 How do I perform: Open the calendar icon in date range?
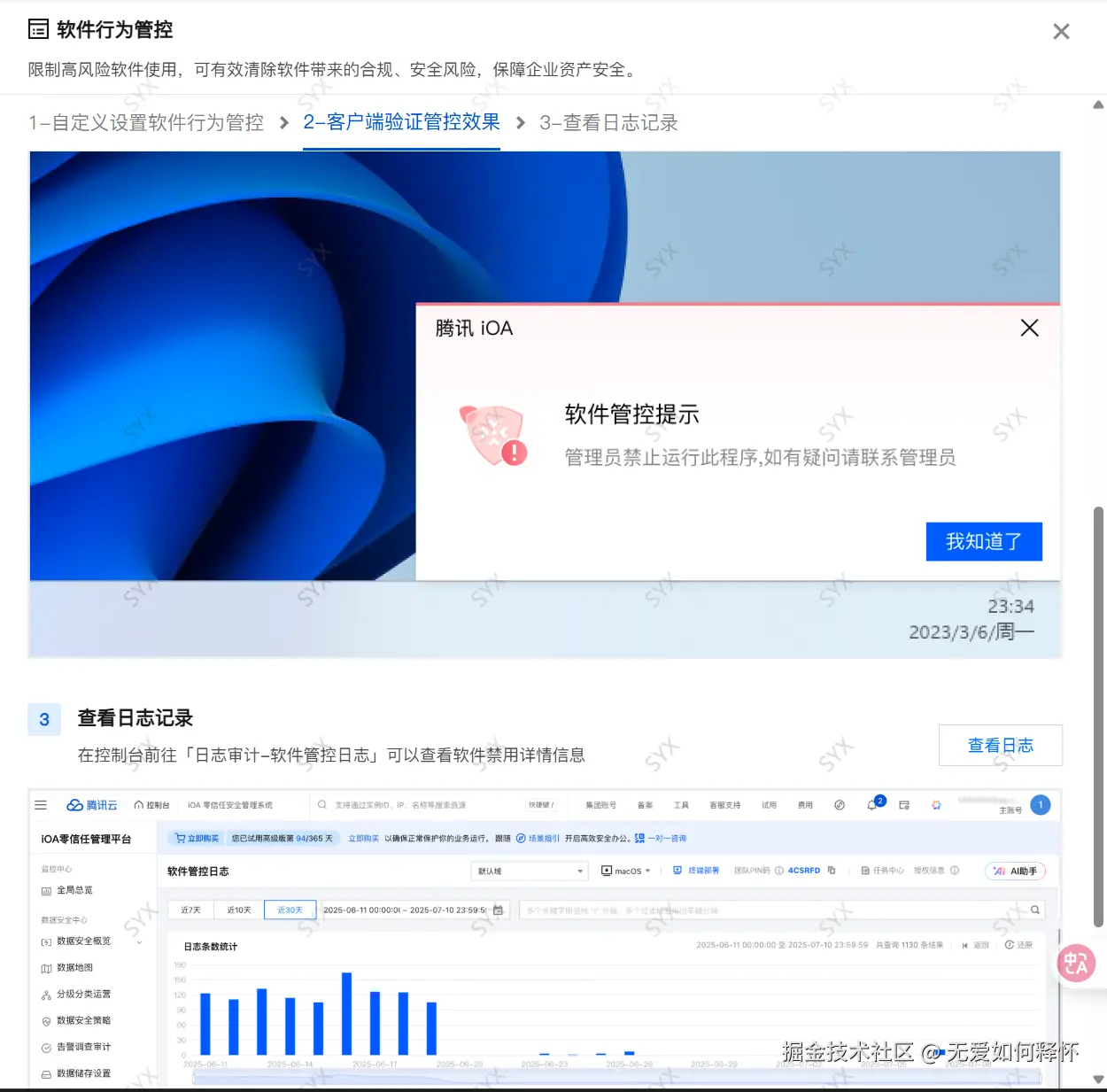(x=499, y=910)
